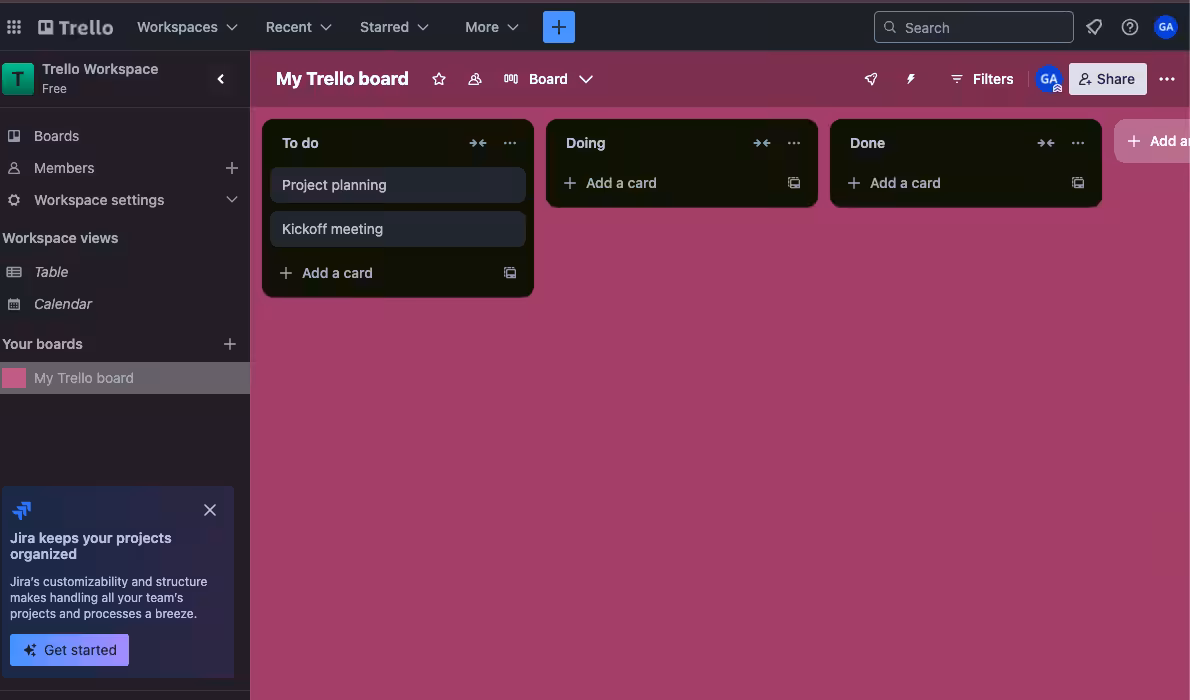Click the Share button

click(x=1107, y=79)
